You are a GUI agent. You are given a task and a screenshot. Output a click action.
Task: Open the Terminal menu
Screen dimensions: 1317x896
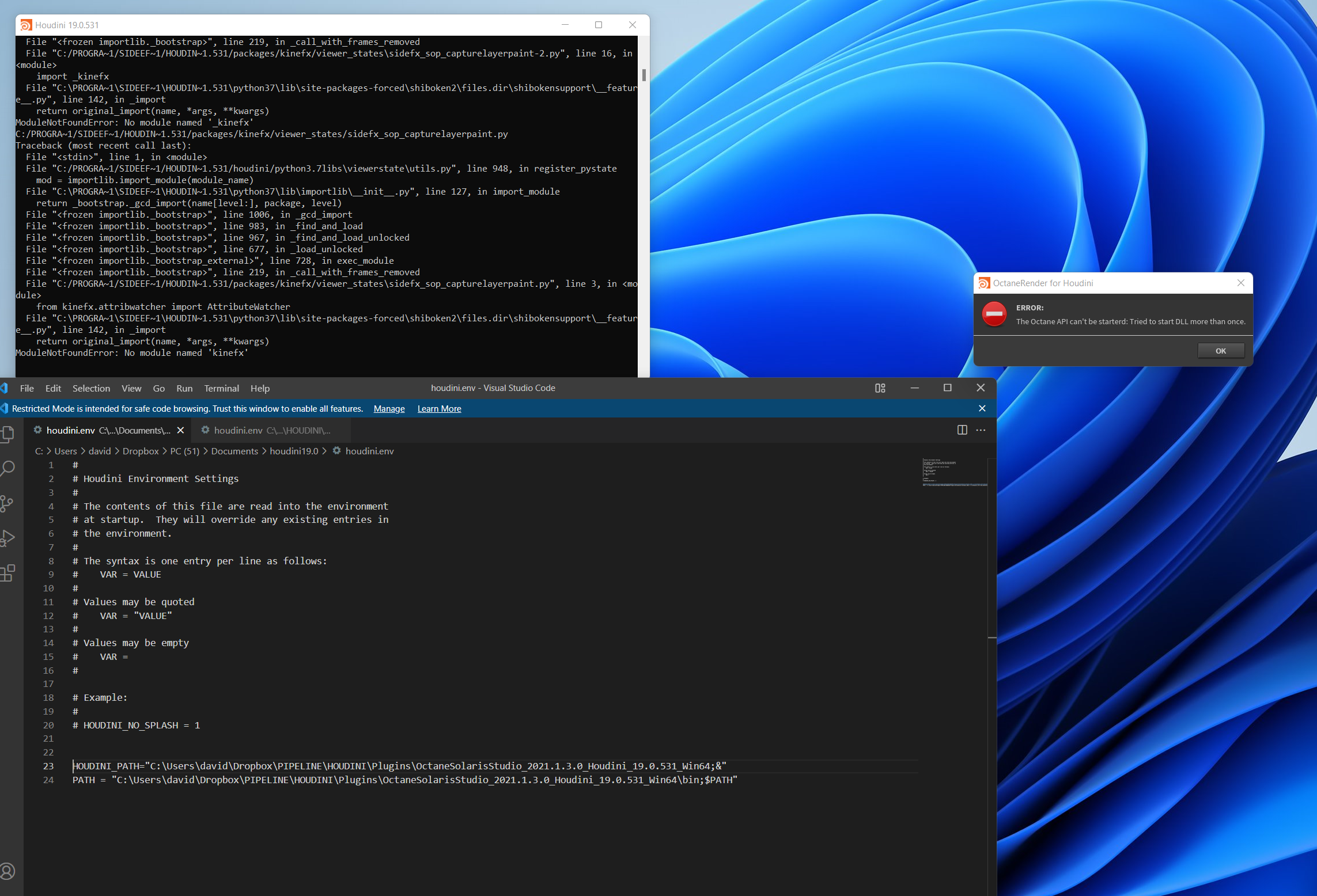[221, 389]
